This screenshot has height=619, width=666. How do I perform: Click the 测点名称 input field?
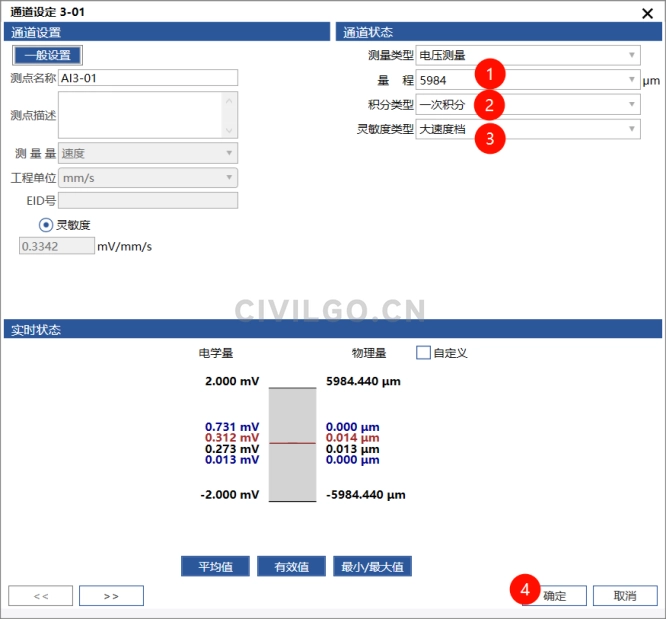point(148,78)
